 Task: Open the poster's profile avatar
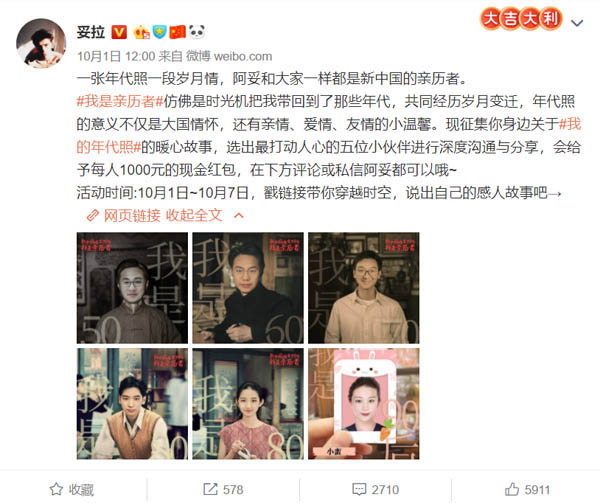tap(41, 43)
